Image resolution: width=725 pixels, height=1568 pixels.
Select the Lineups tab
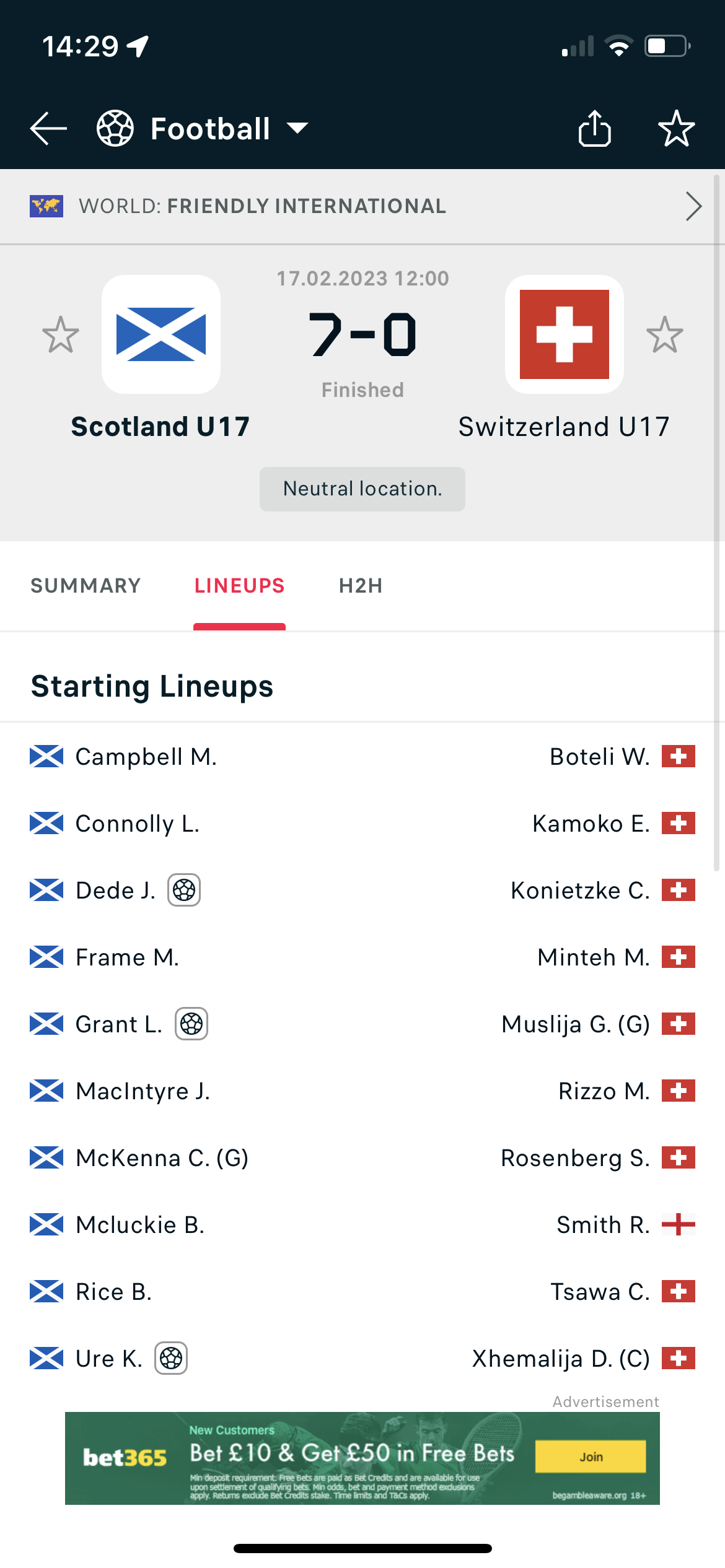[239, 586]
